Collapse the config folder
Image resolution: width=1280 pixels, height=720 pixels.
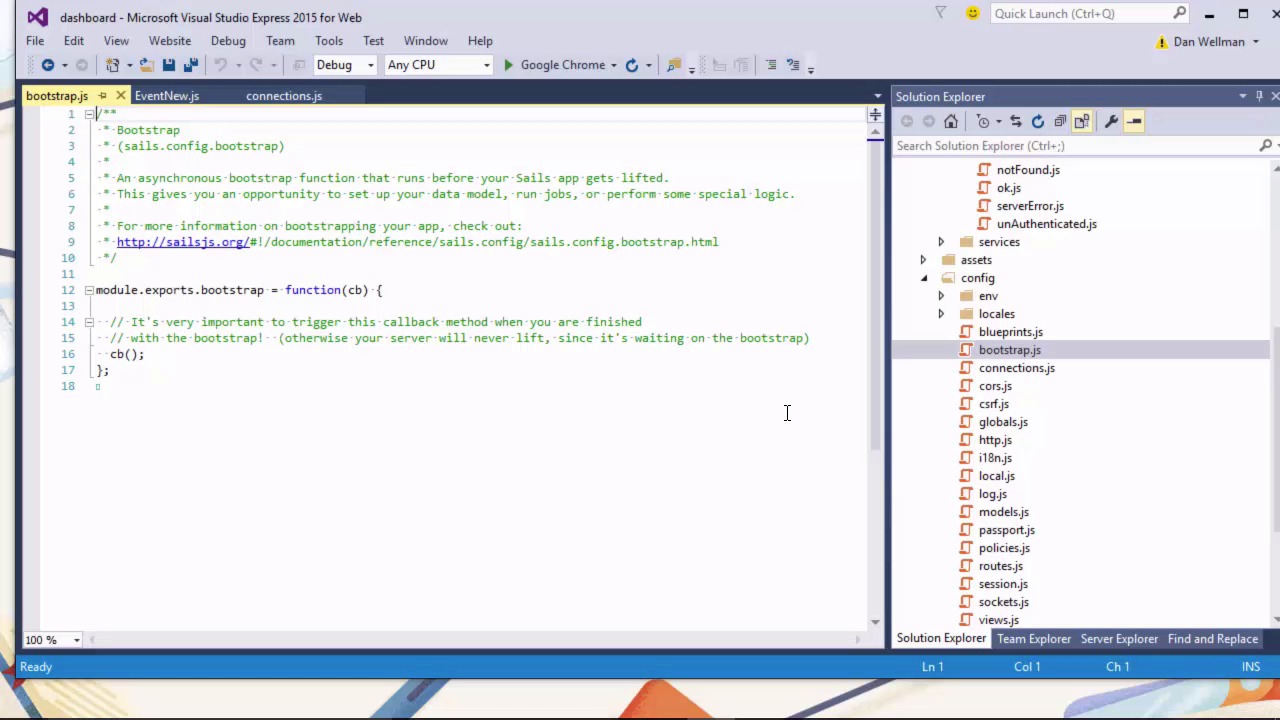tap(923, 278)
